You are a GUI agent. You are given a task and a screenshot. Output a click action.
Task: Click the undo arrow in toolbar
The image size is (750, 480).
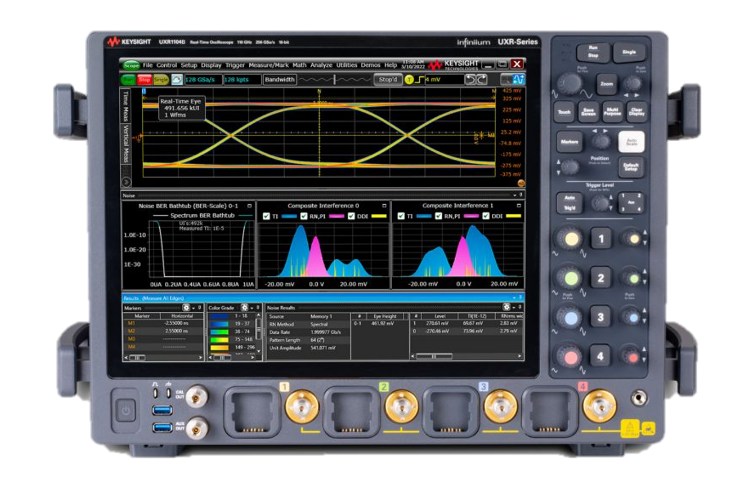471,79
